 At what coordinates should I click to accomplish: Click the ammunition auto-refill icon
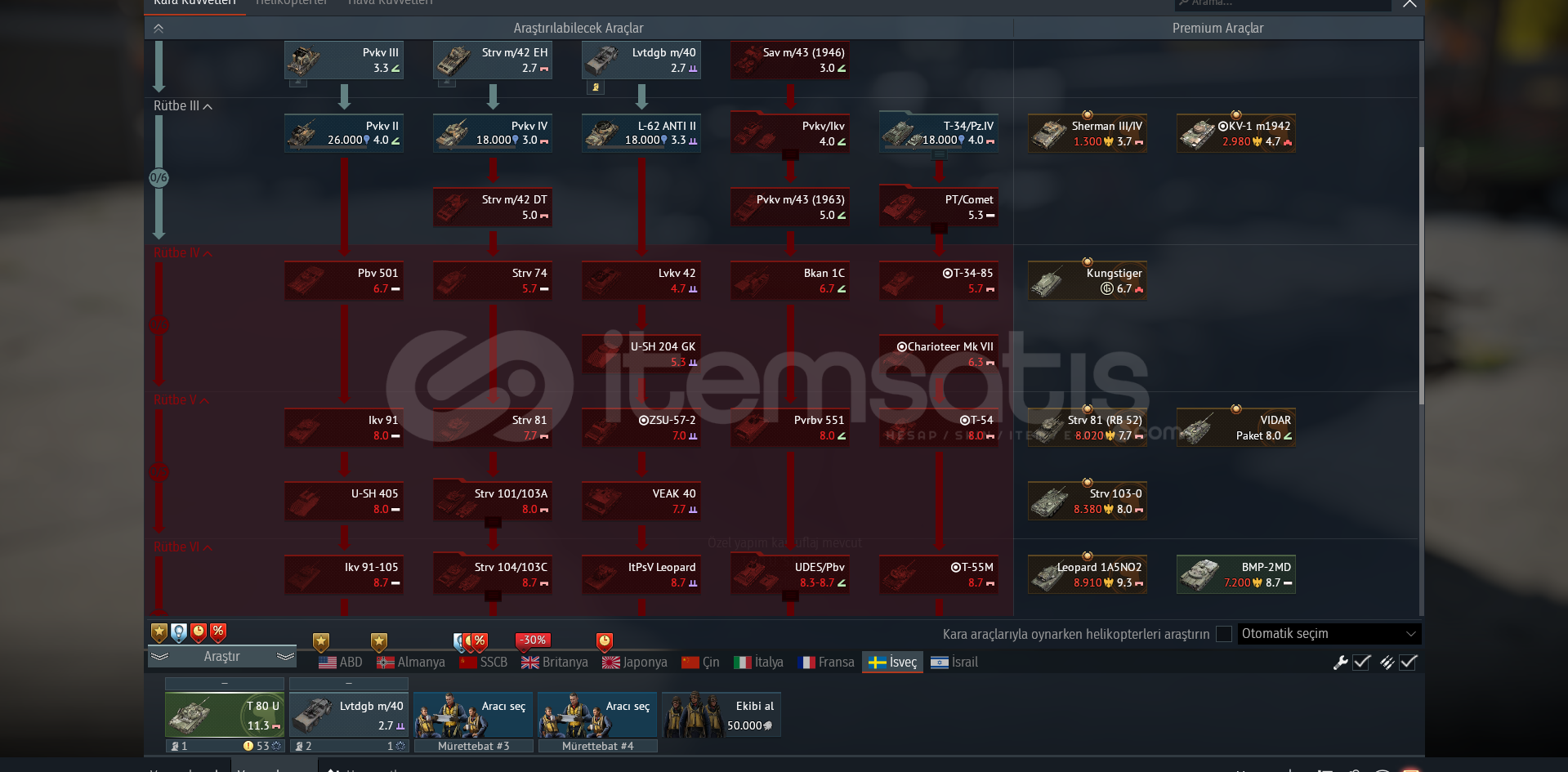click(1387, 663)
